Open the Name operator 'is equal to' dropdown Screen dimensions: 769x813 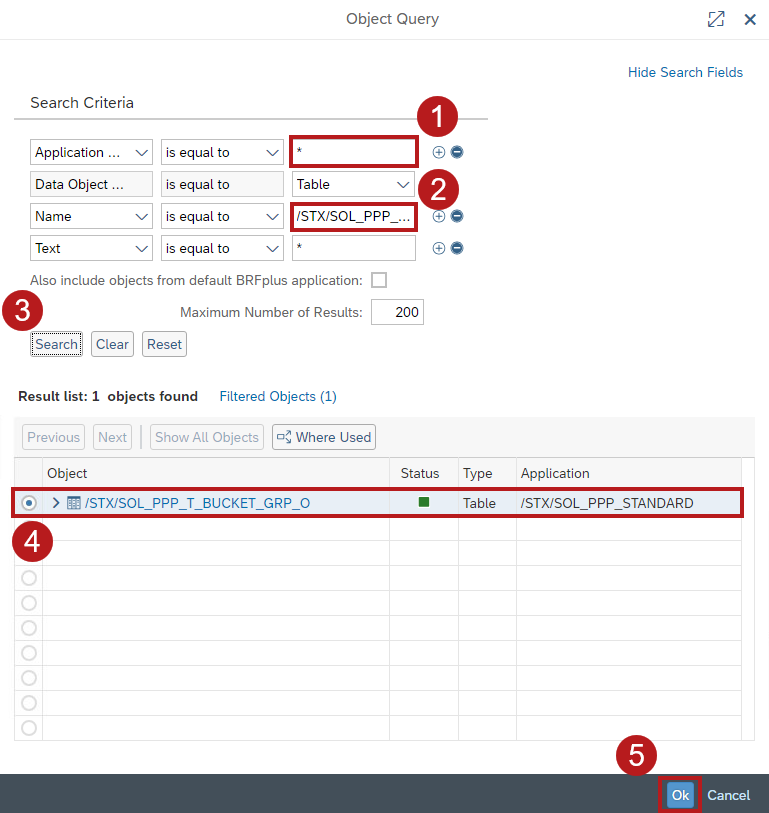click(x=222, y=216)
